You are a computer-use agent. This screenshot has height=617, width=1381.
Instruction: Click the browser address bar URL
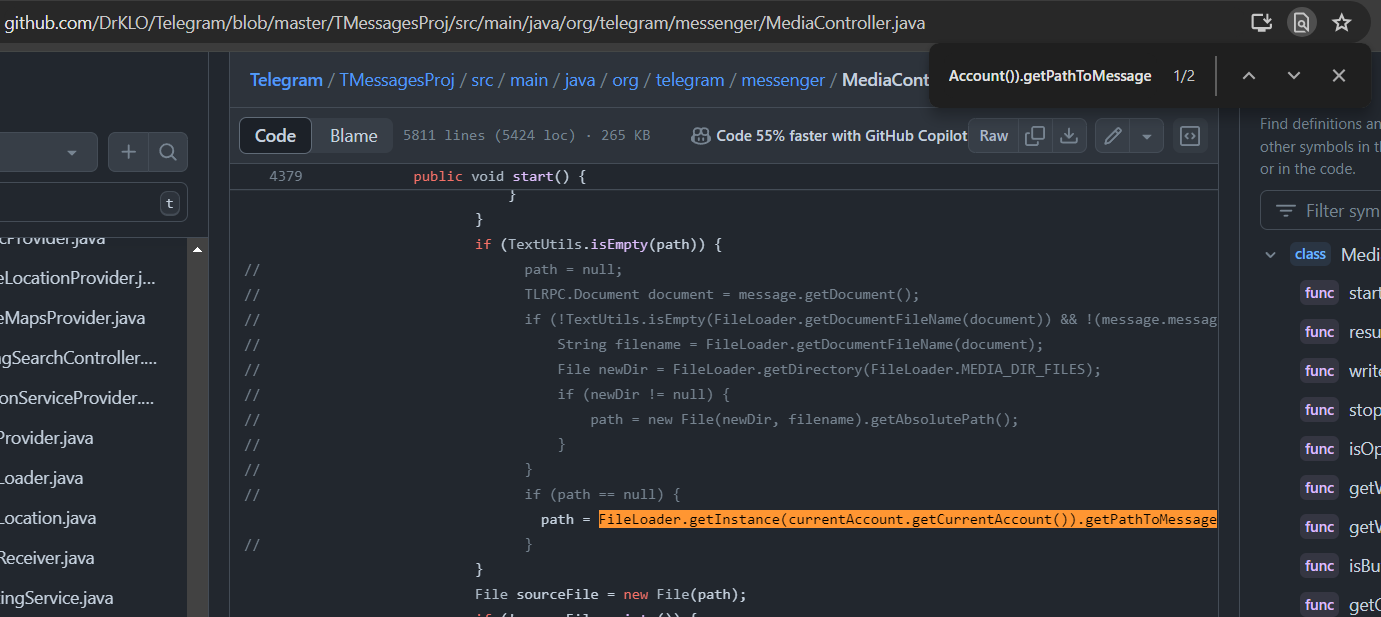tap(464, 22)
